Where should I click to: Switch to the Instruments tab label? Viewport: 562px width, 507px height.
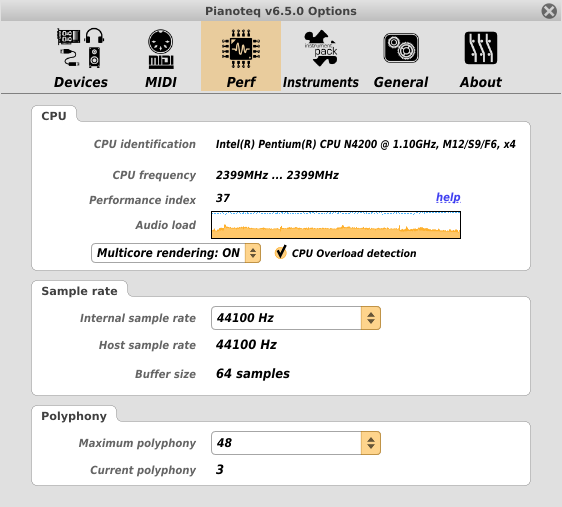pos(321,82)
